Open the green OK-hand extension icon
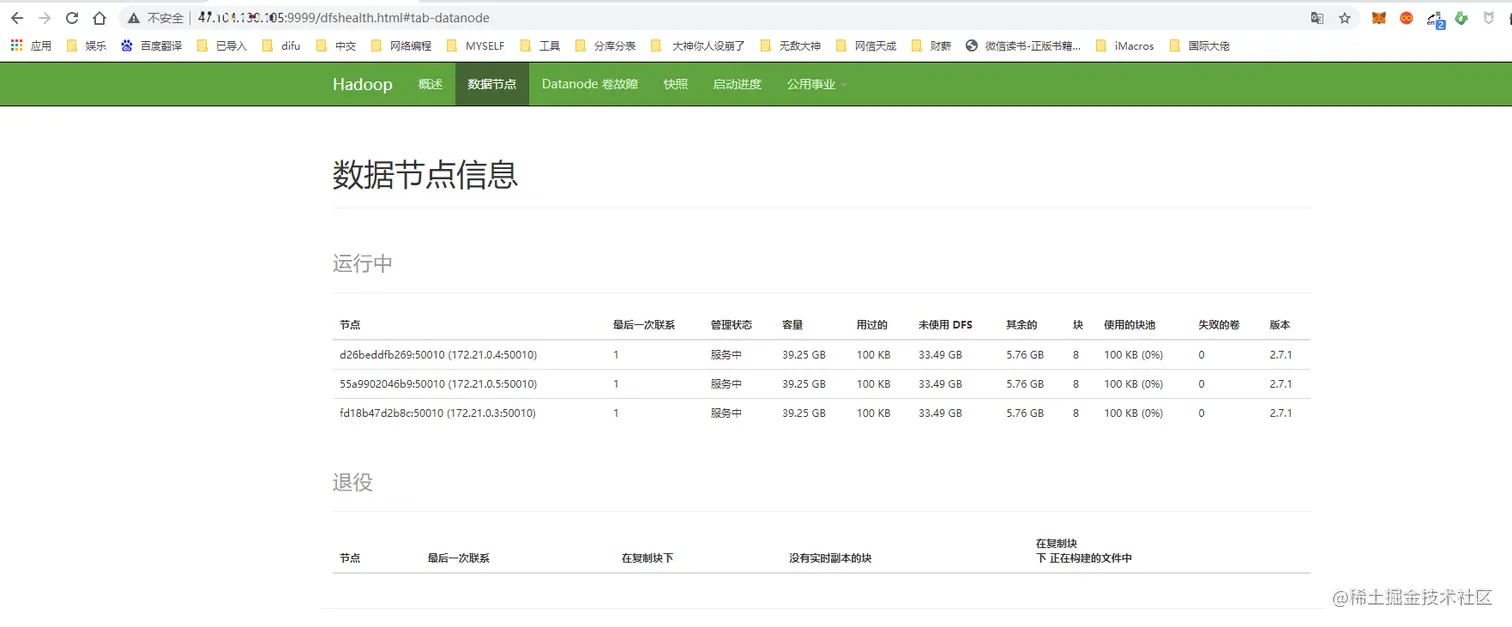Image resolution: width=1512 pixels, height=627 pixels. [1461, 17]
